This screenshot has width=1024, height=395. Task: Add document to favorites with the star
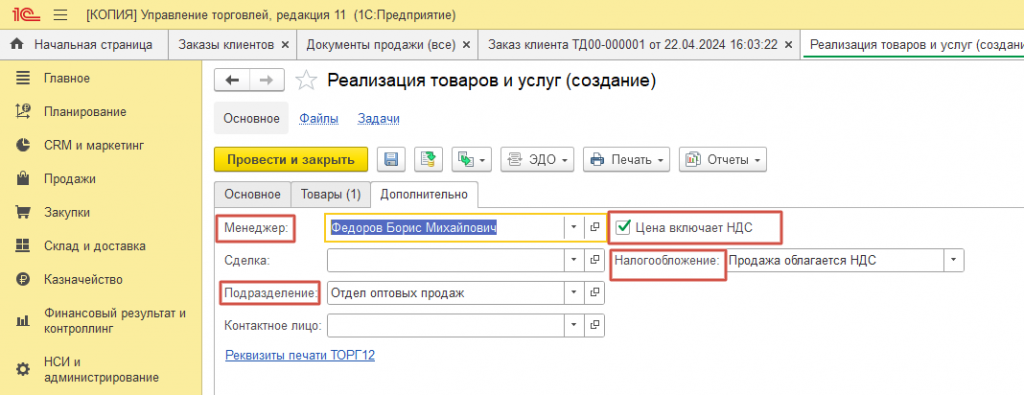coord(306,80)
